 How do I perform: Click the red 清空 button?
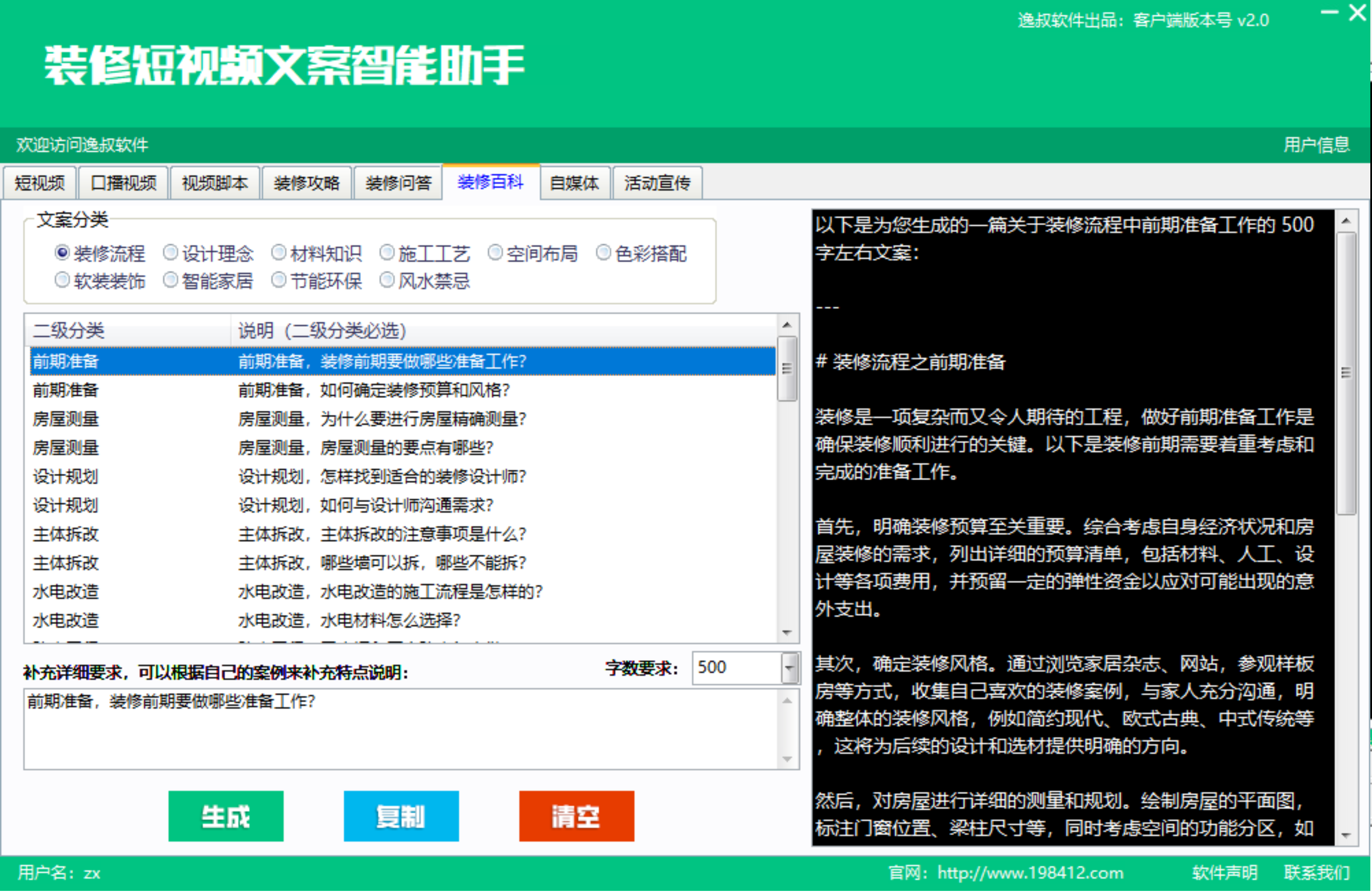click(577, 817)
